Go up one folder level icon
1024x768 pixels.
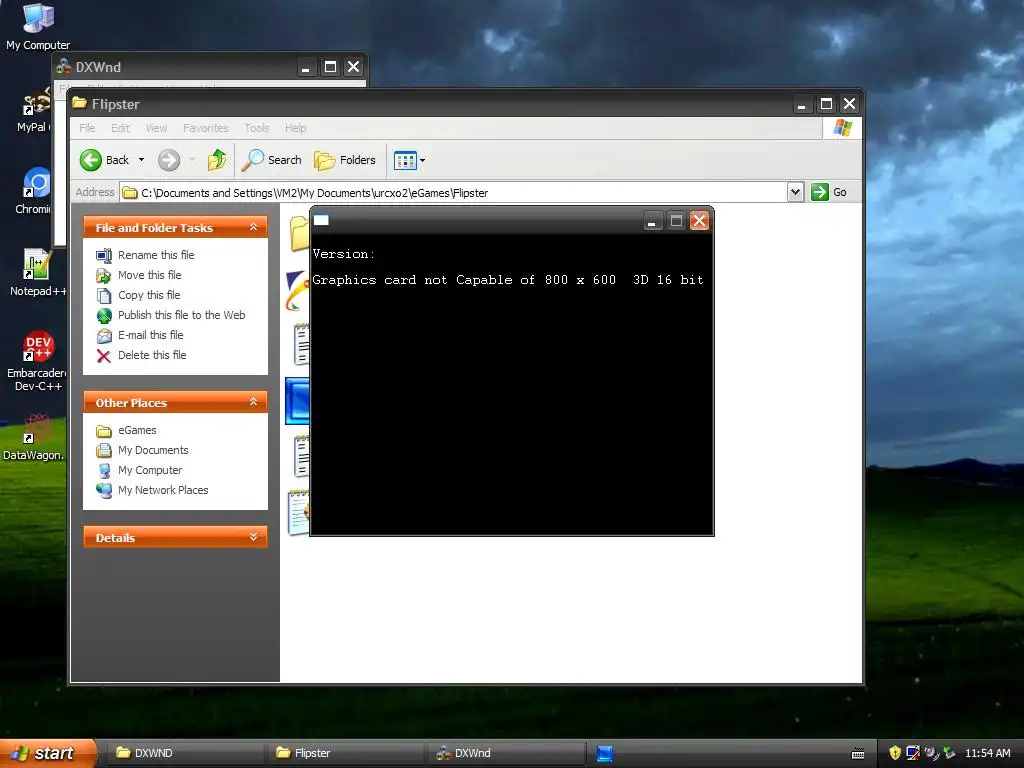tap(217, 160)
